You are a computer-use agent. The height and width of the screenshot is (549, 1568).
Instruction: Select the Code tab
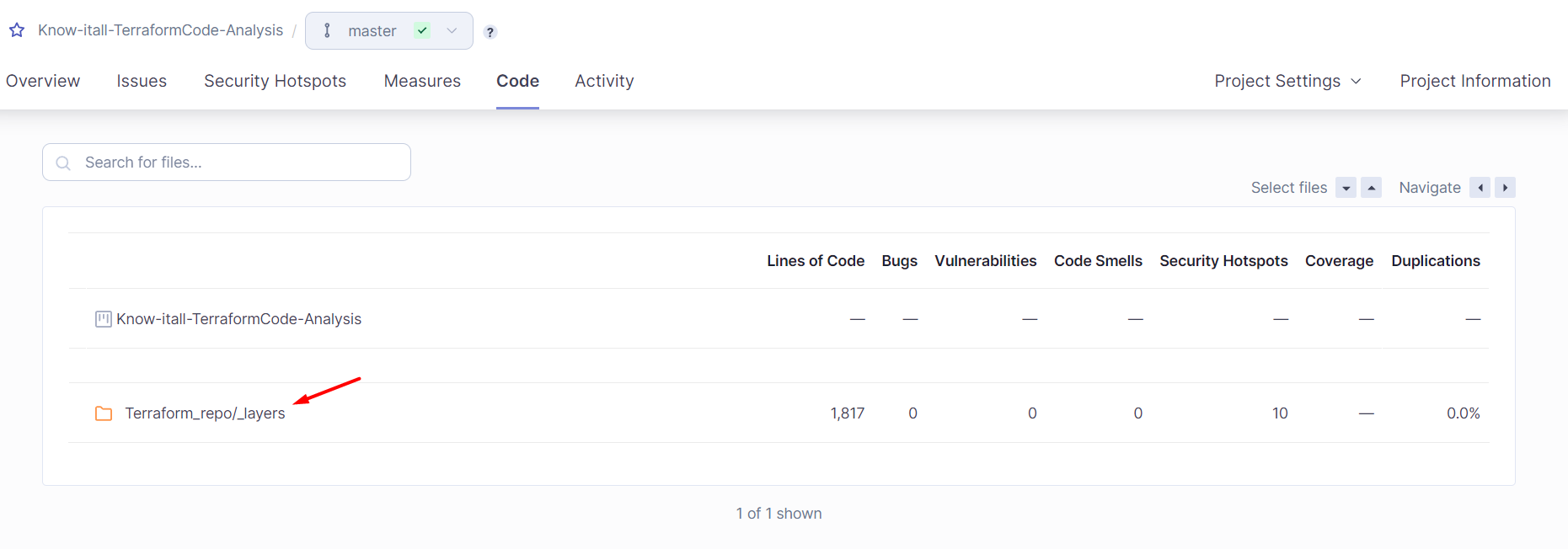517,81
